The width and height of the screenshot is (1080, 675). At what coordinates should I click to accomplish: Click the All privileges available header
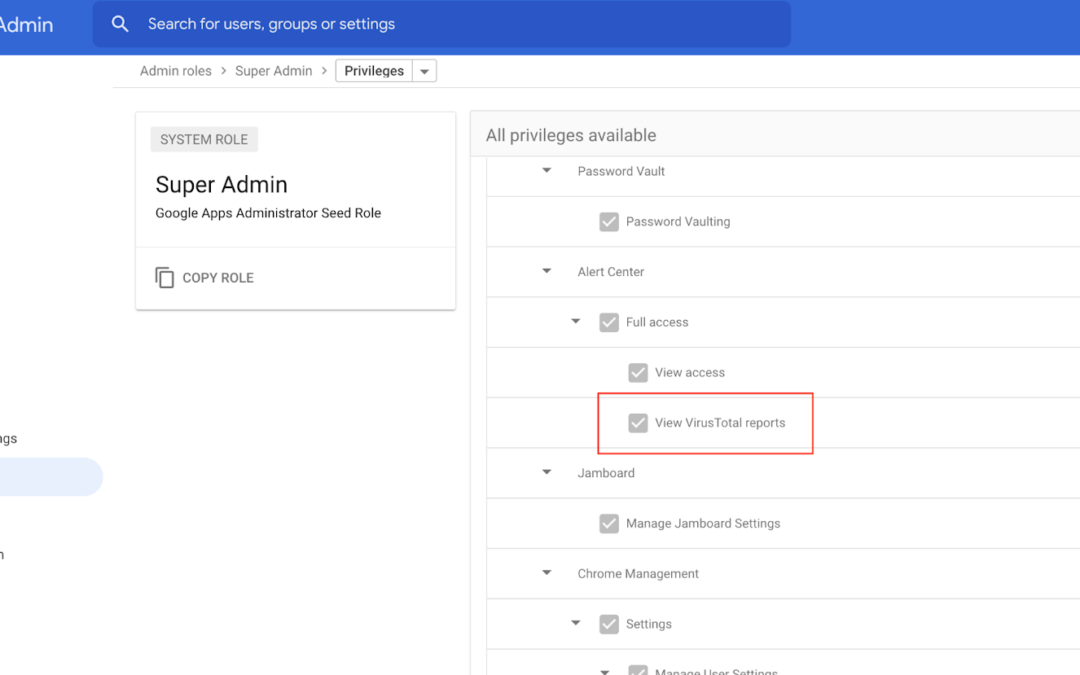pos(571,135)
